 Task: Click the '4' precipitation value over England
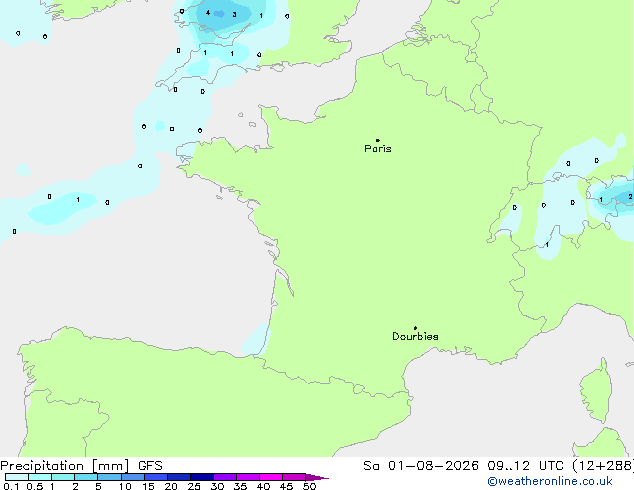point(208,13)
